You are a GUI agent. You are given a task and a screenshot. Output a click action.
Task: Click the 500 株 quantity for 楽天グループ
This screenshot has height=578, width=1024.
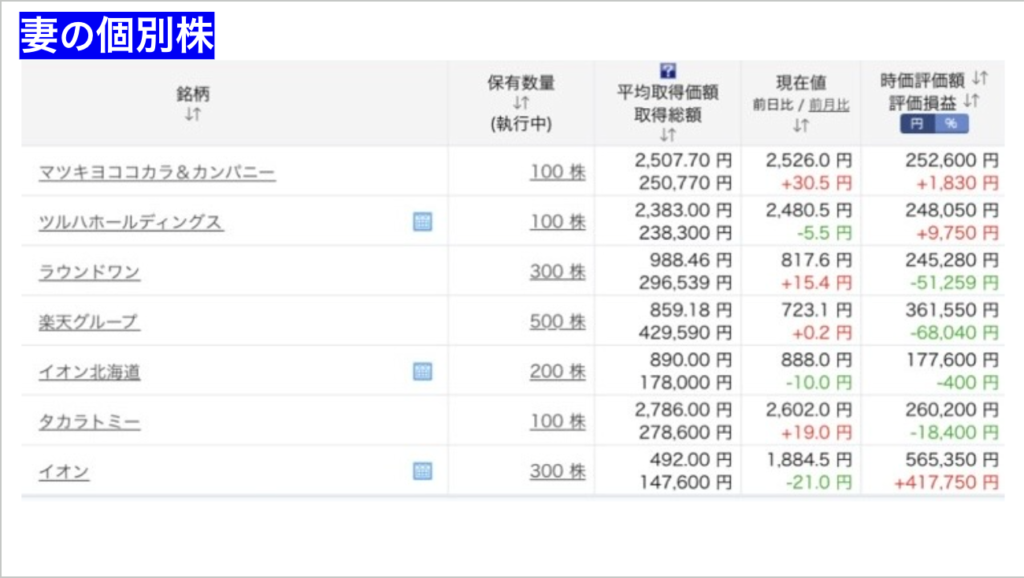[x=557, y=322]
